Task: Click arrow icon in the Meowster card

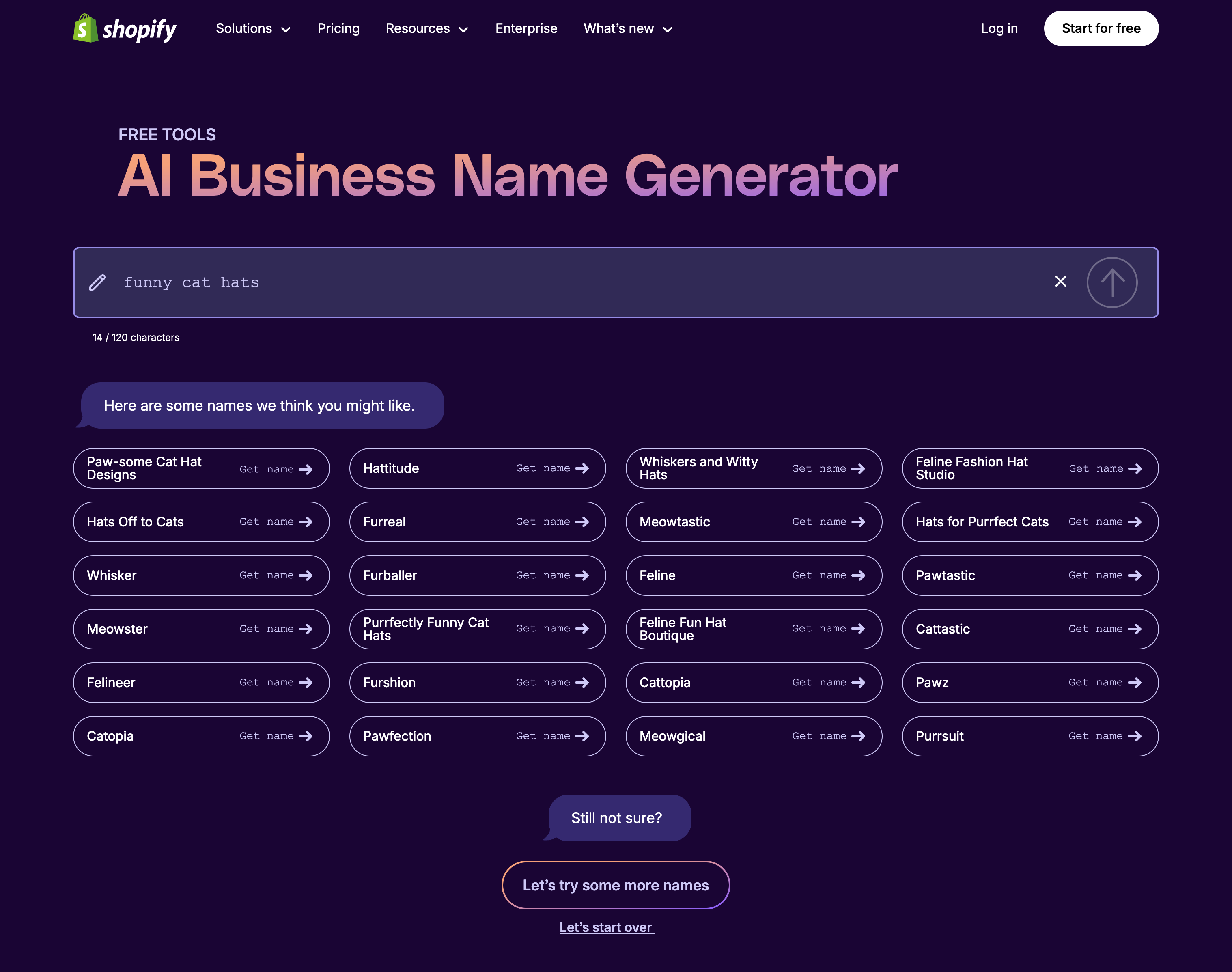Action: [306, 629]
